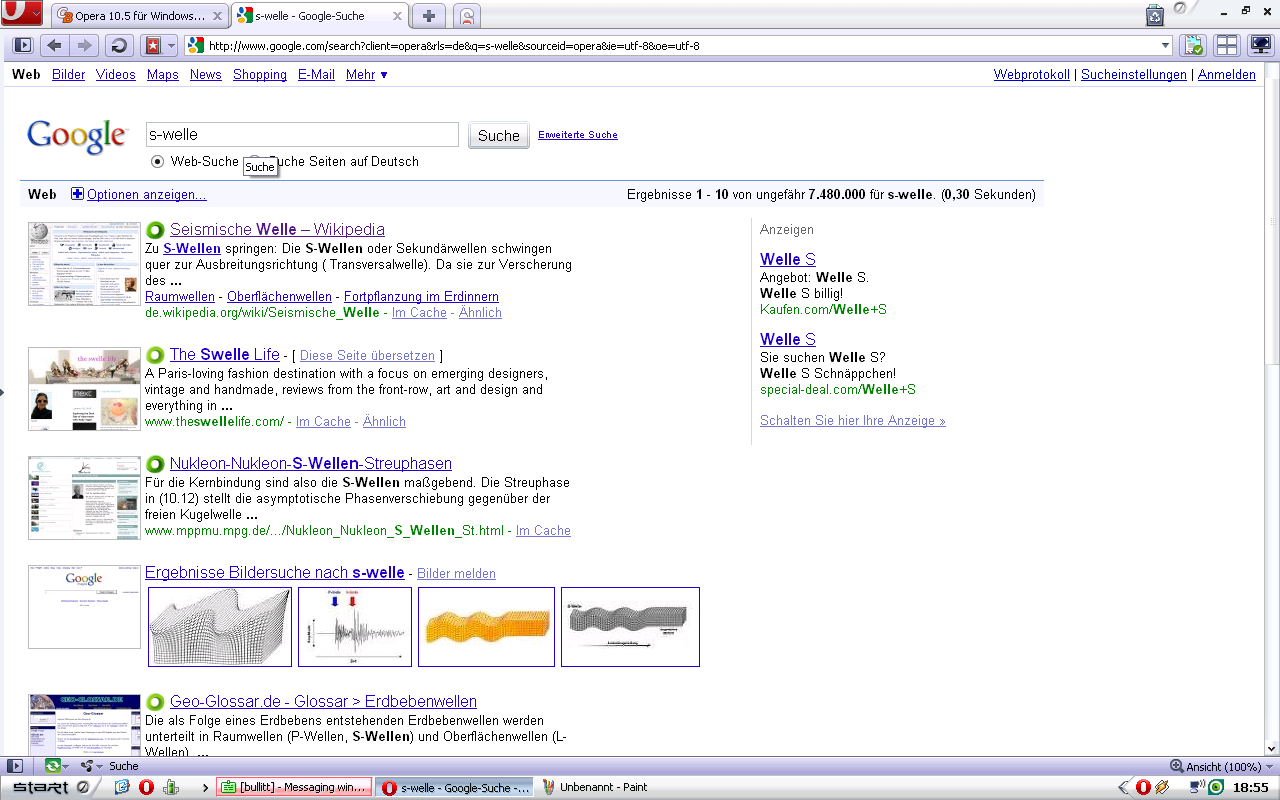Viewport: 1280px width, 800px height.
Task: Open The Swelle Life result link
Action: coord(225,354)
